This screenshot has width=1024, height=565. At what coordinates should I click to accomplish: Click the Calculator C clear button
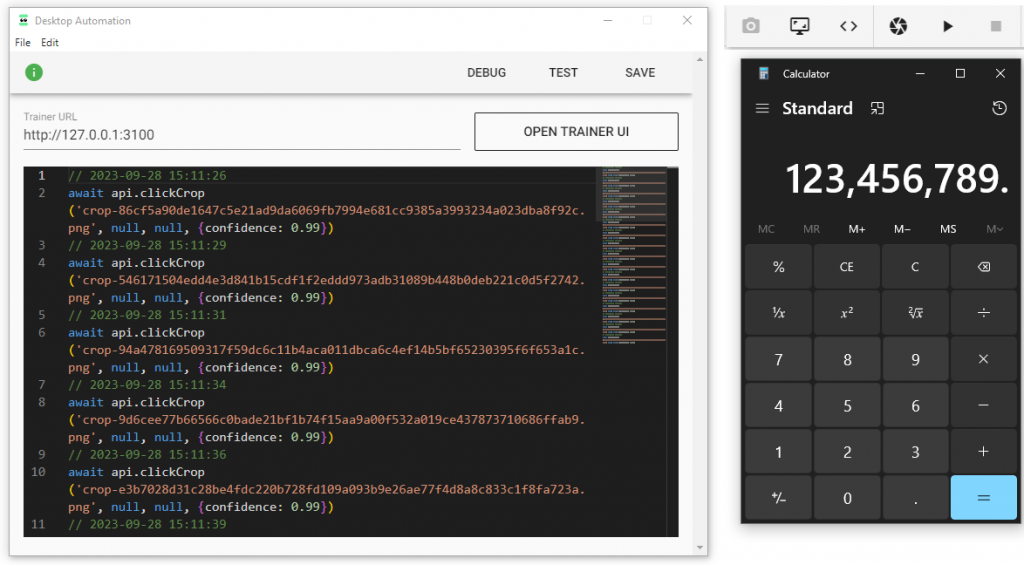[x=916, y=266]
